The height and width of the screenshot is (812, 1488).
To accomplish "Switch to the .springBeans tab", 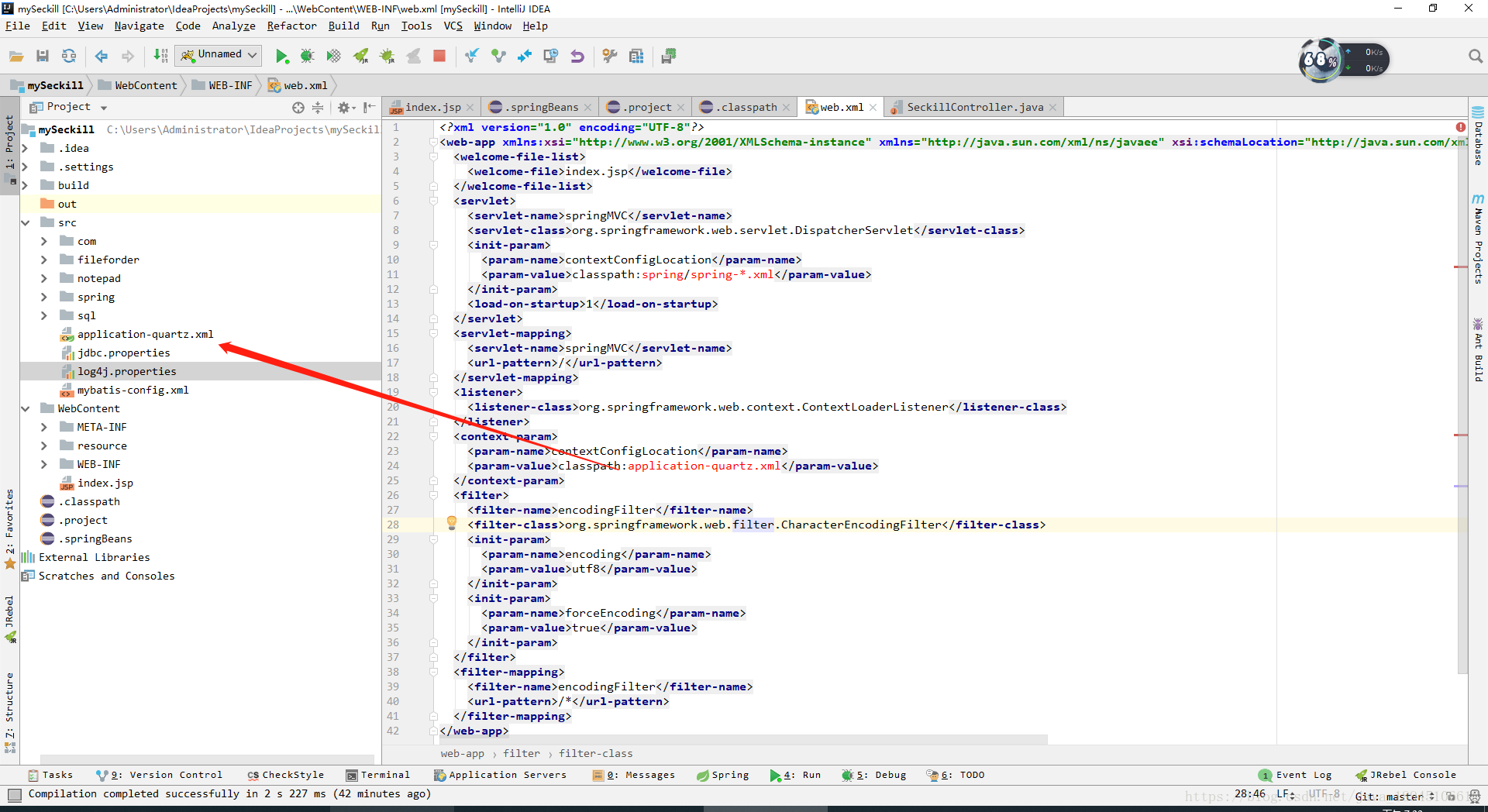I will pyautogui.click(x=541, y=107).
